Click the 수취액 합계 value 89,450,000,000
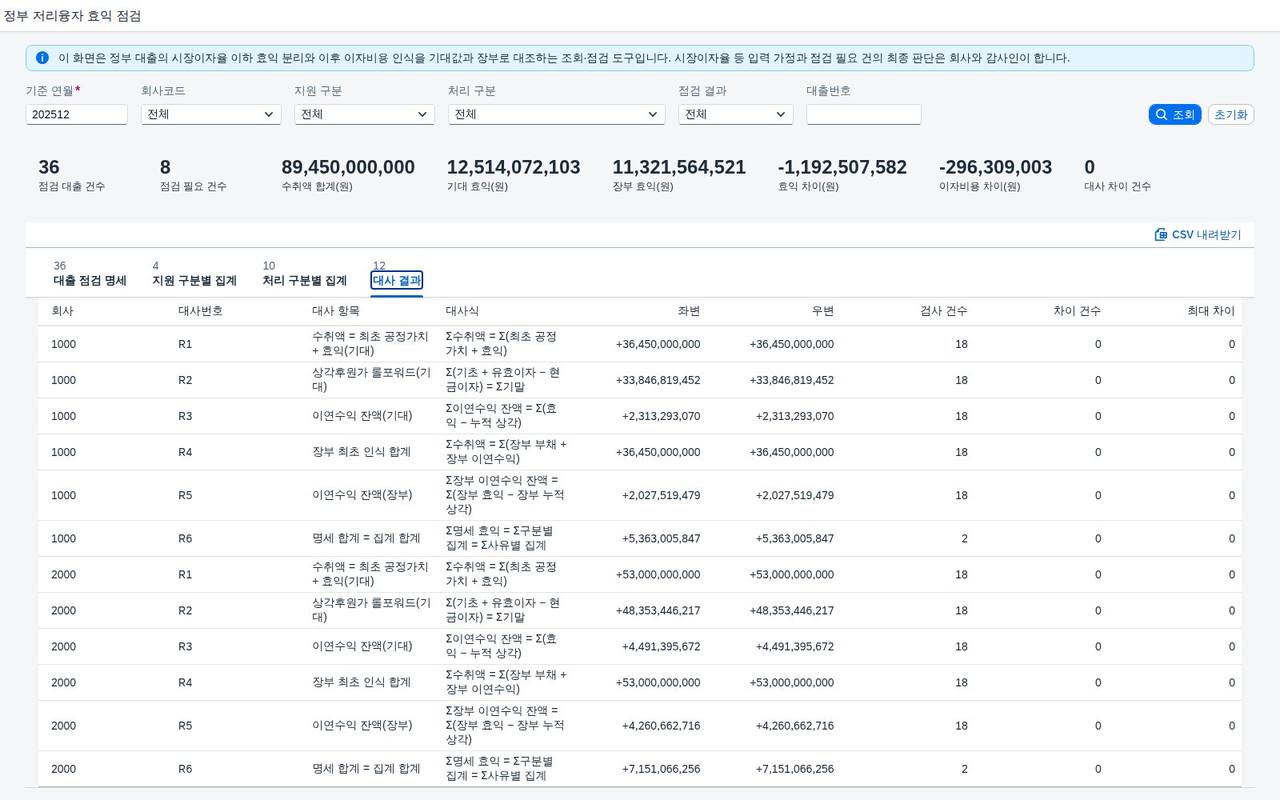1280x800 pixels. click(348, 167)
